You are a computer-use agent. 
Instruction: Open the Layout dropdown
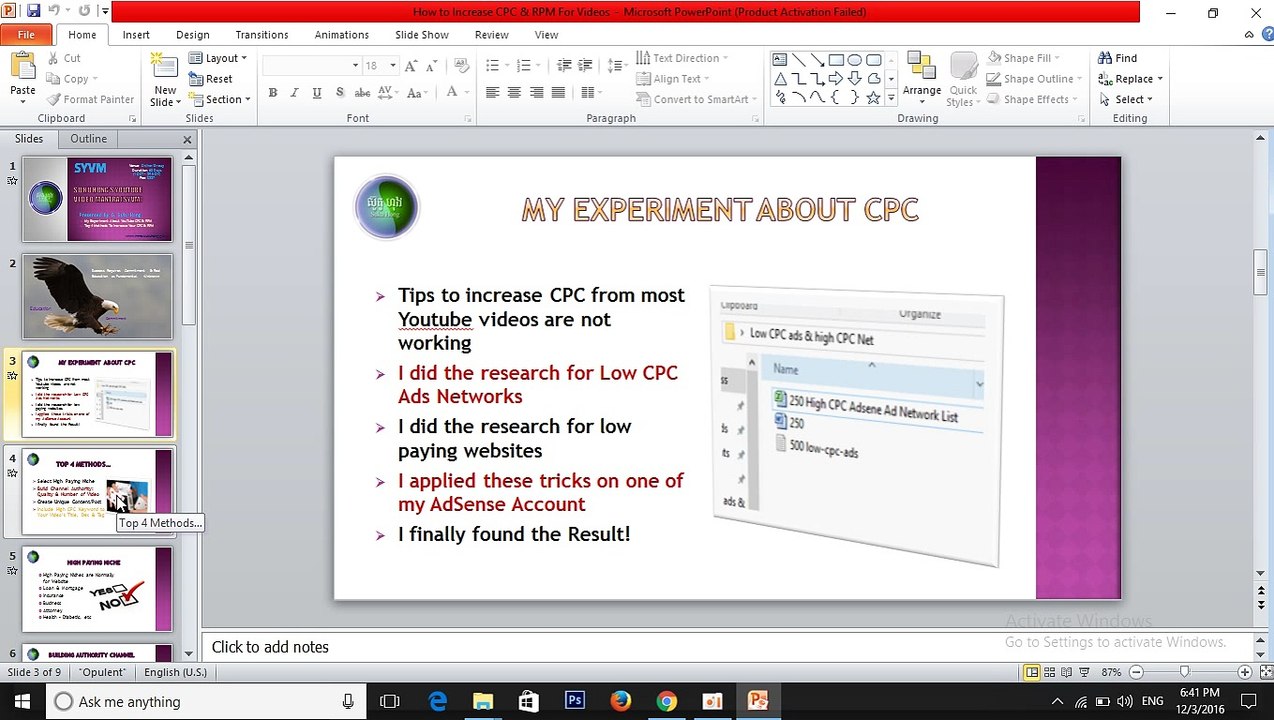[218, 58]
